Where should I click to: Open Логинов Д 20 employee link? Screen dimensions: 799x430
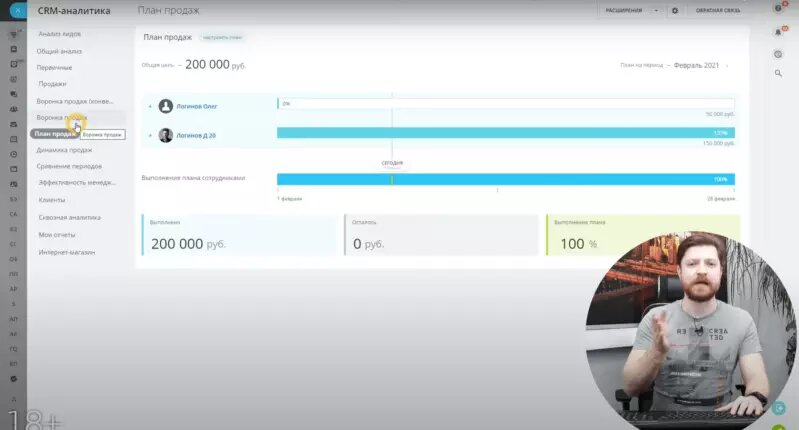pos(196,136)
